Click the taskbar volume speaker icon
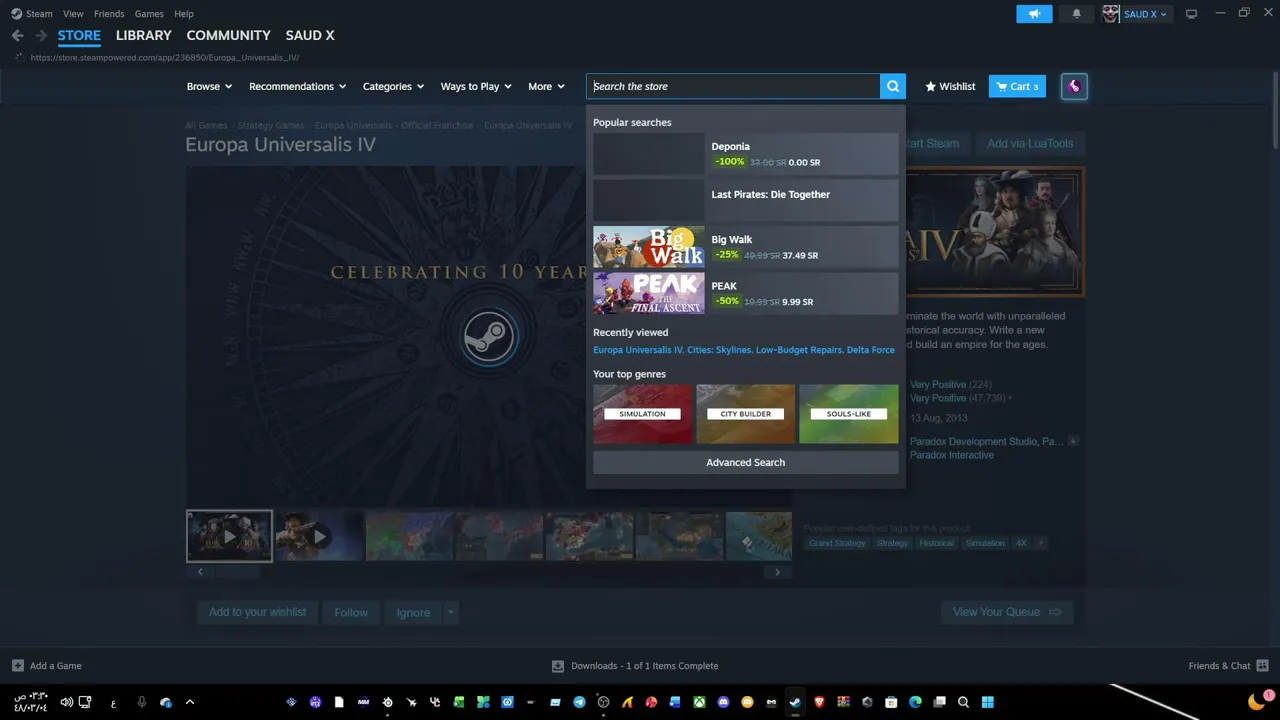This screenshot has height=720, width=1280. [x=66, y=702]
